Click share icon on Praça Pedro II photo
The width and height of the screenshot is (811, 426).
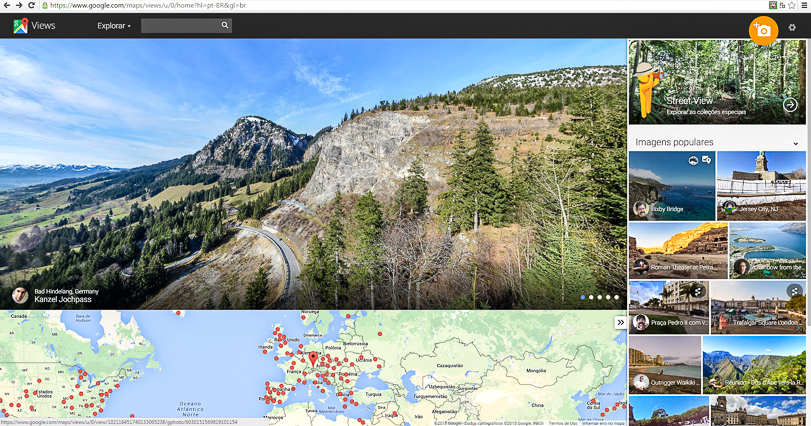[697, 291]
